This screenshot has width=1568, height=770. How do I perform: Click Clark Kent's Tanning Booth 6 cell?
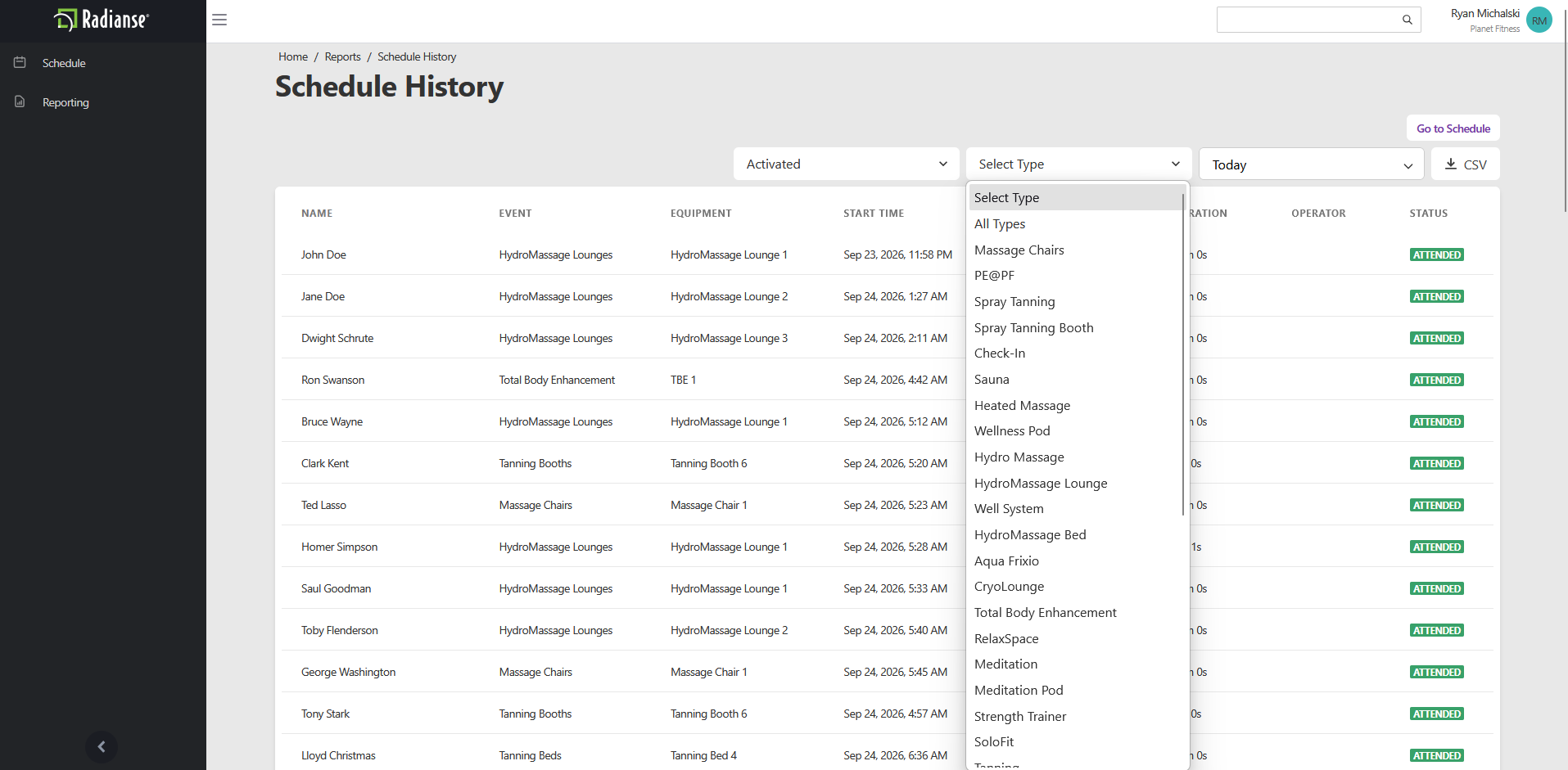point(708,463)
